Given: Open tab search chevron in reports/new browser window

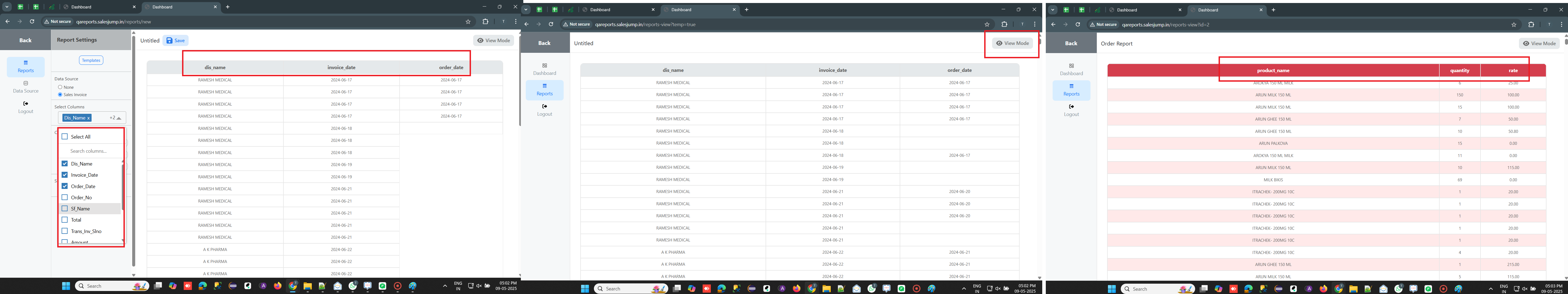Looking at the screenshot, I should [x=7, y=7].
